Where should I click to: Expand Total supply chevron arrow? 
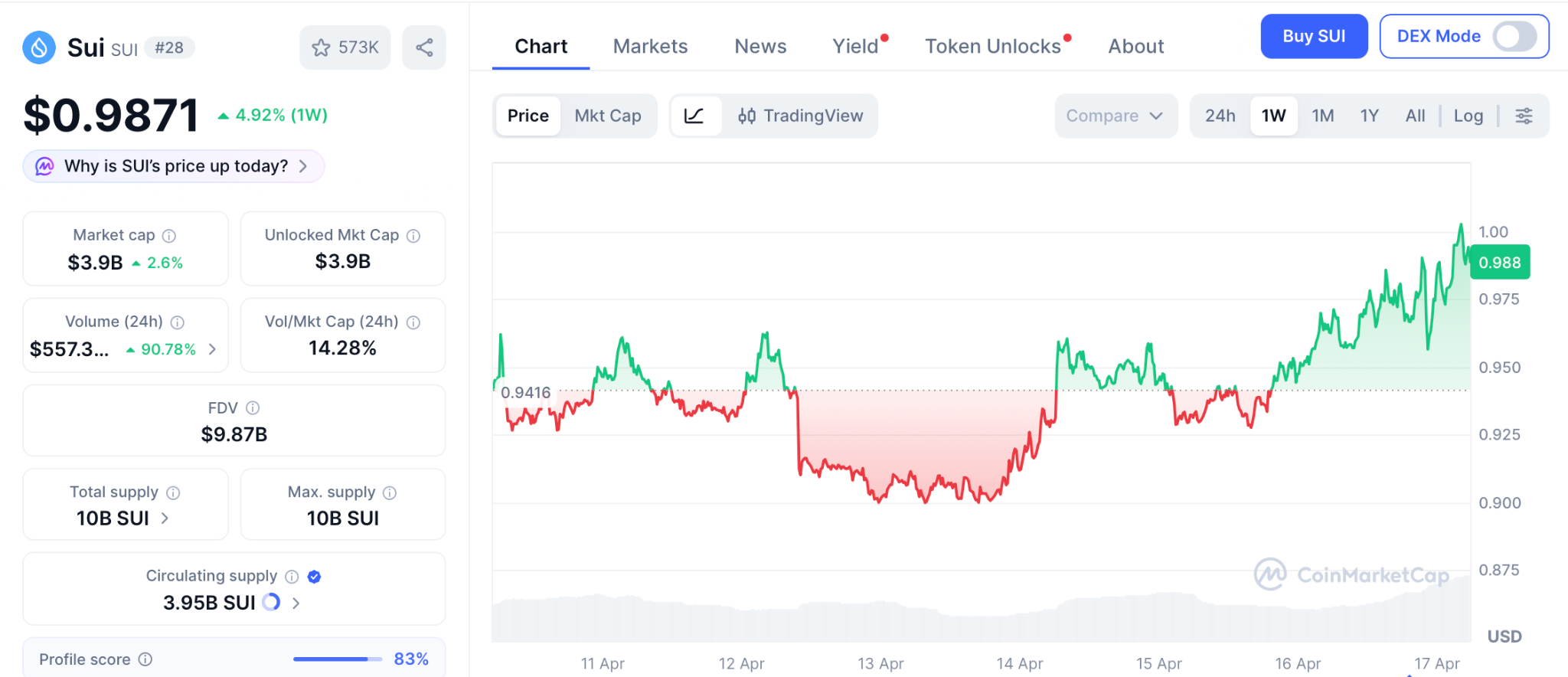[x=165, y=518]
